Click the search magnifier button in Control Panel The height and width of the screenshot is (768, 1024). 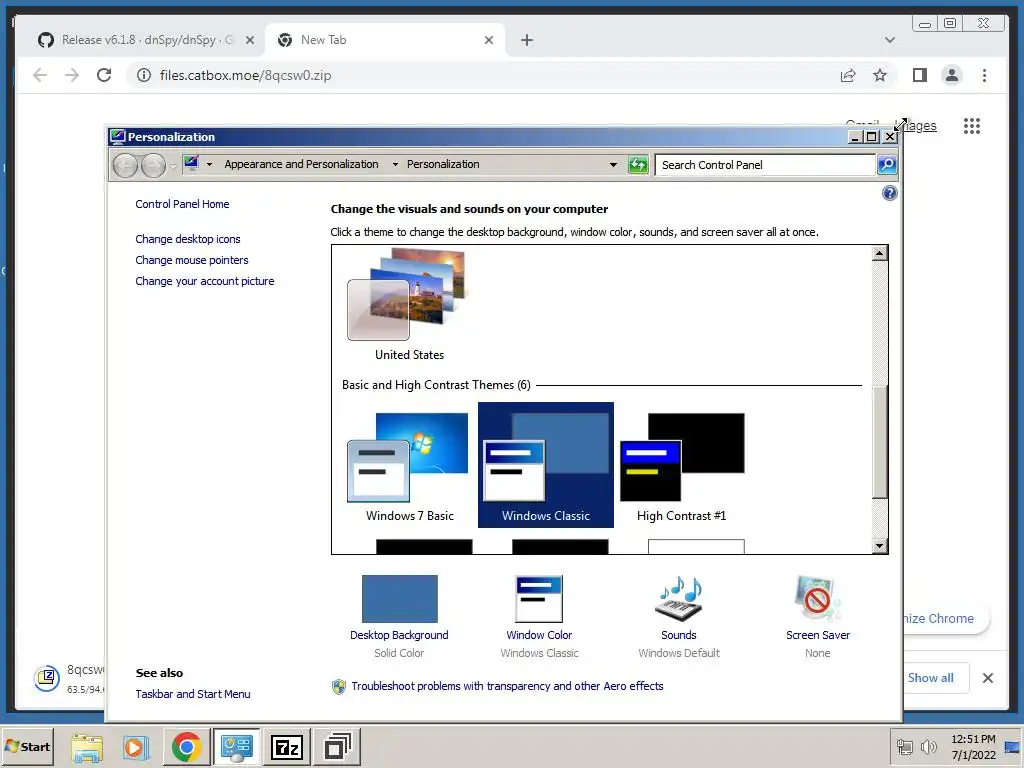point(887,165)
